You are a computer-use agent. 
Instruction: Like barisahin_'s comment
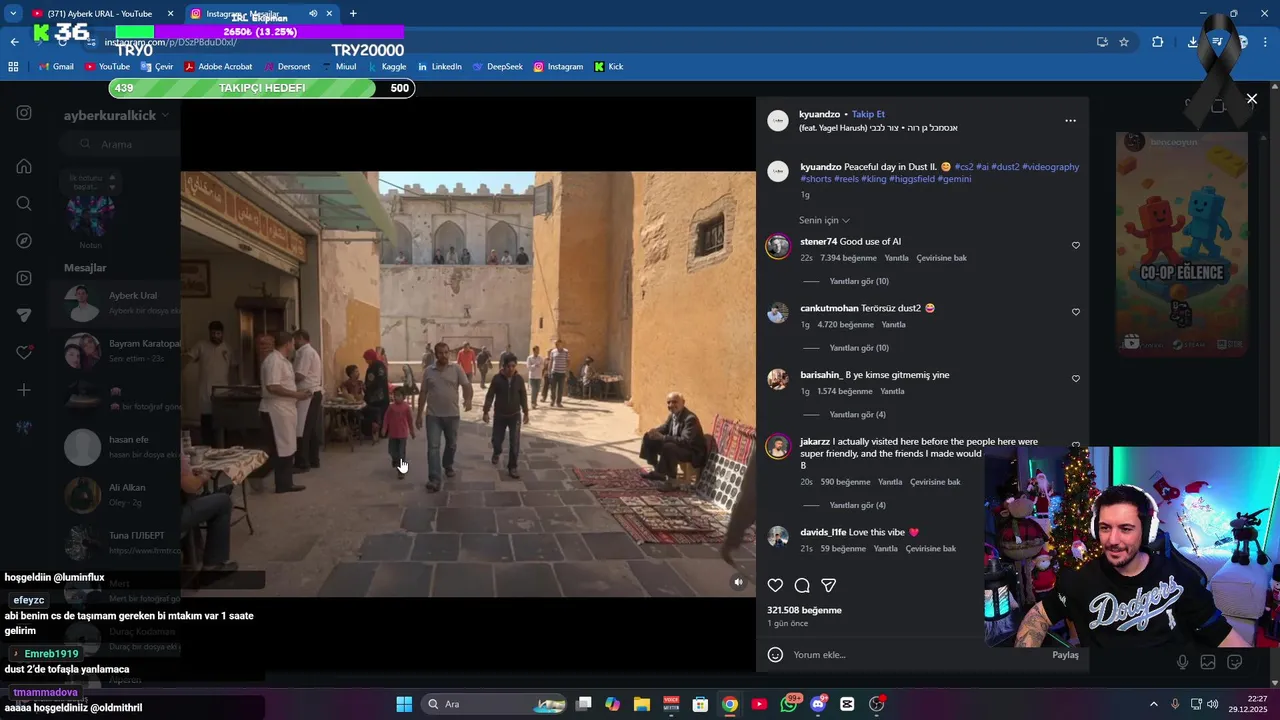pos(1076,379)
